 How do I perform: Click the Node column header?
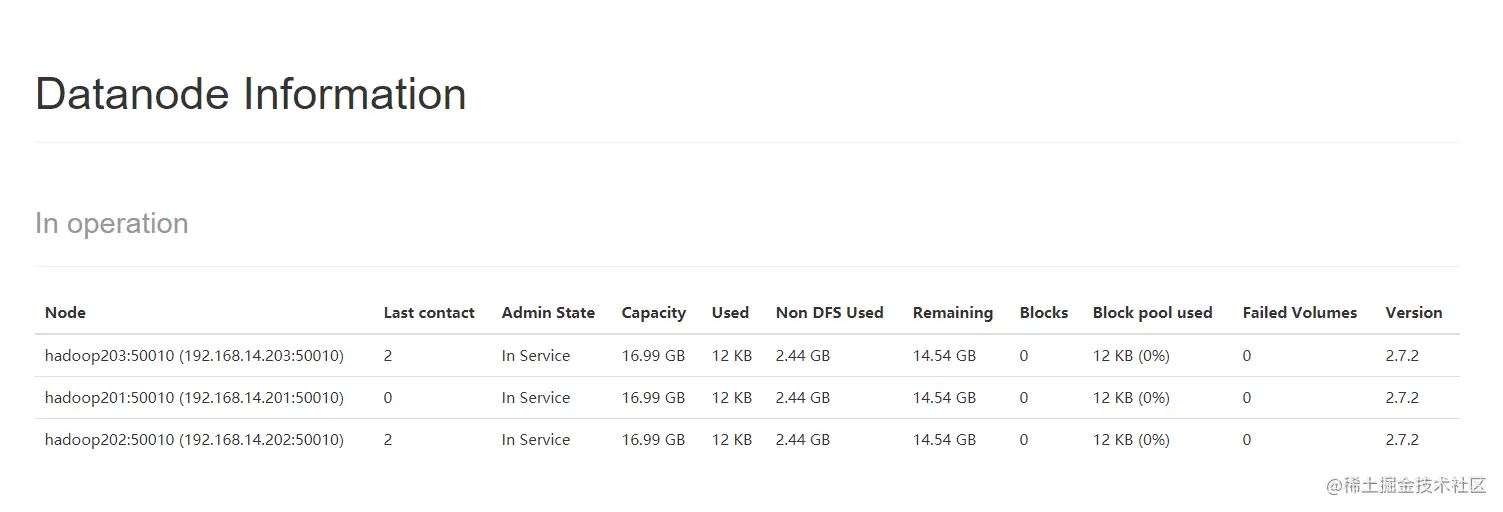(65, 313)
